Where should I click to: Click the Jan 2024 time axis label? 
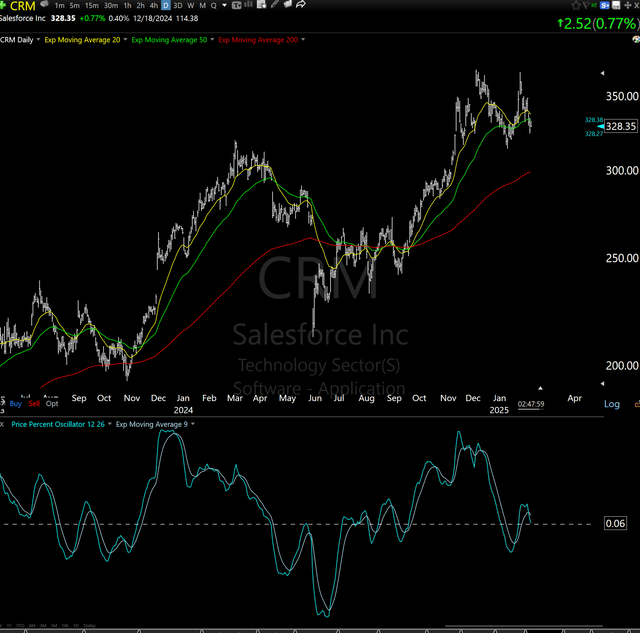pyautogui.click(x=183, y=404)
